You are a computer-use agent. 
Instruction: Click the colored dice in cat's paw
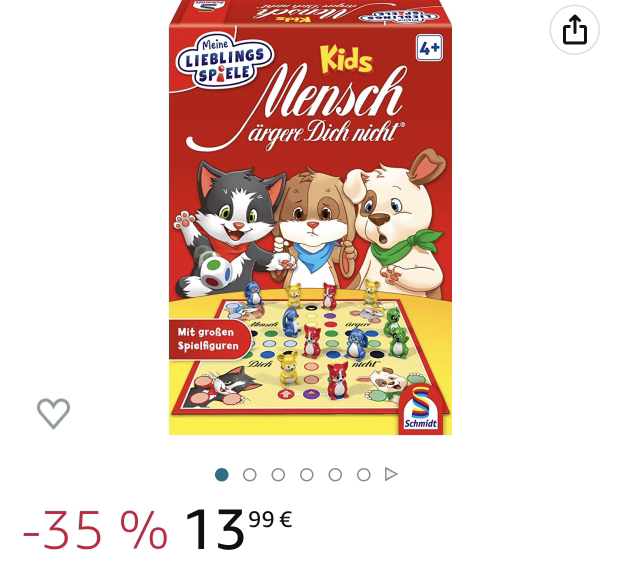215,273
